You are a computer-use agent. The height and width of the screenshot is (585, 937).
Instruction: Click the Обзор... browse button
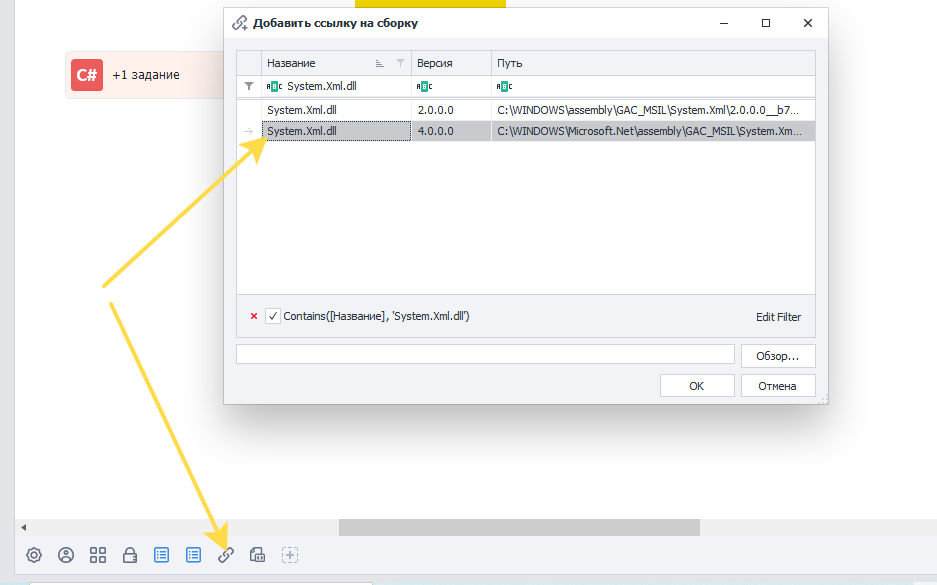click(x=778, y=356)
